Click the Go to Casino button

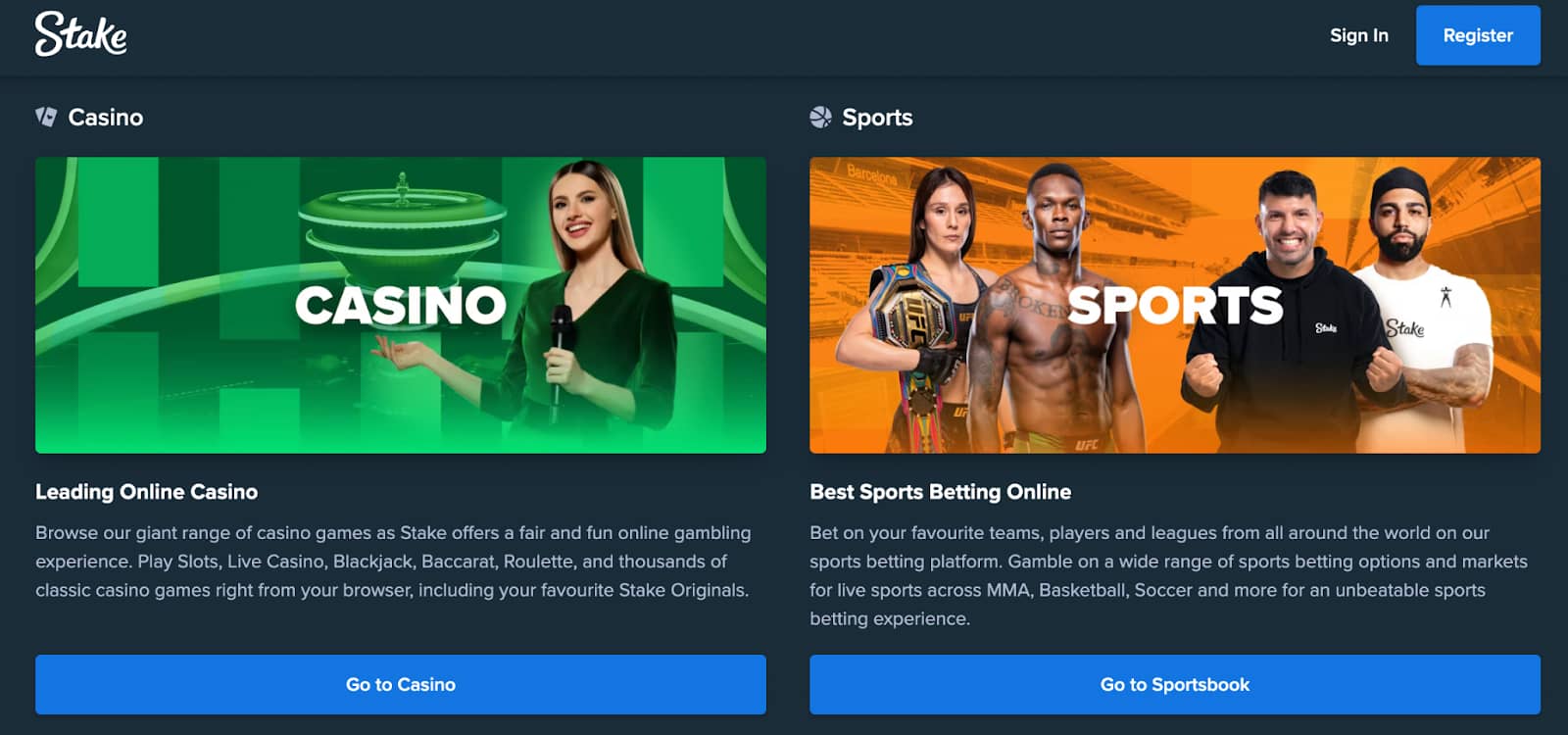[x=401, y=684]
